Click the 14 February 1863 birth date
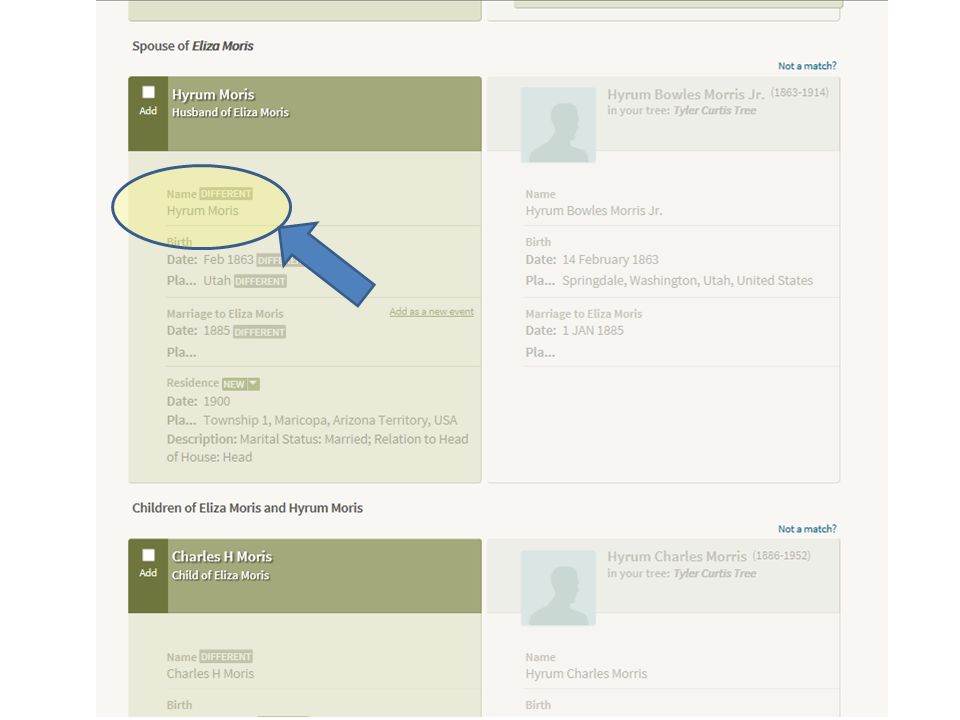 click(x=610, y=260)
